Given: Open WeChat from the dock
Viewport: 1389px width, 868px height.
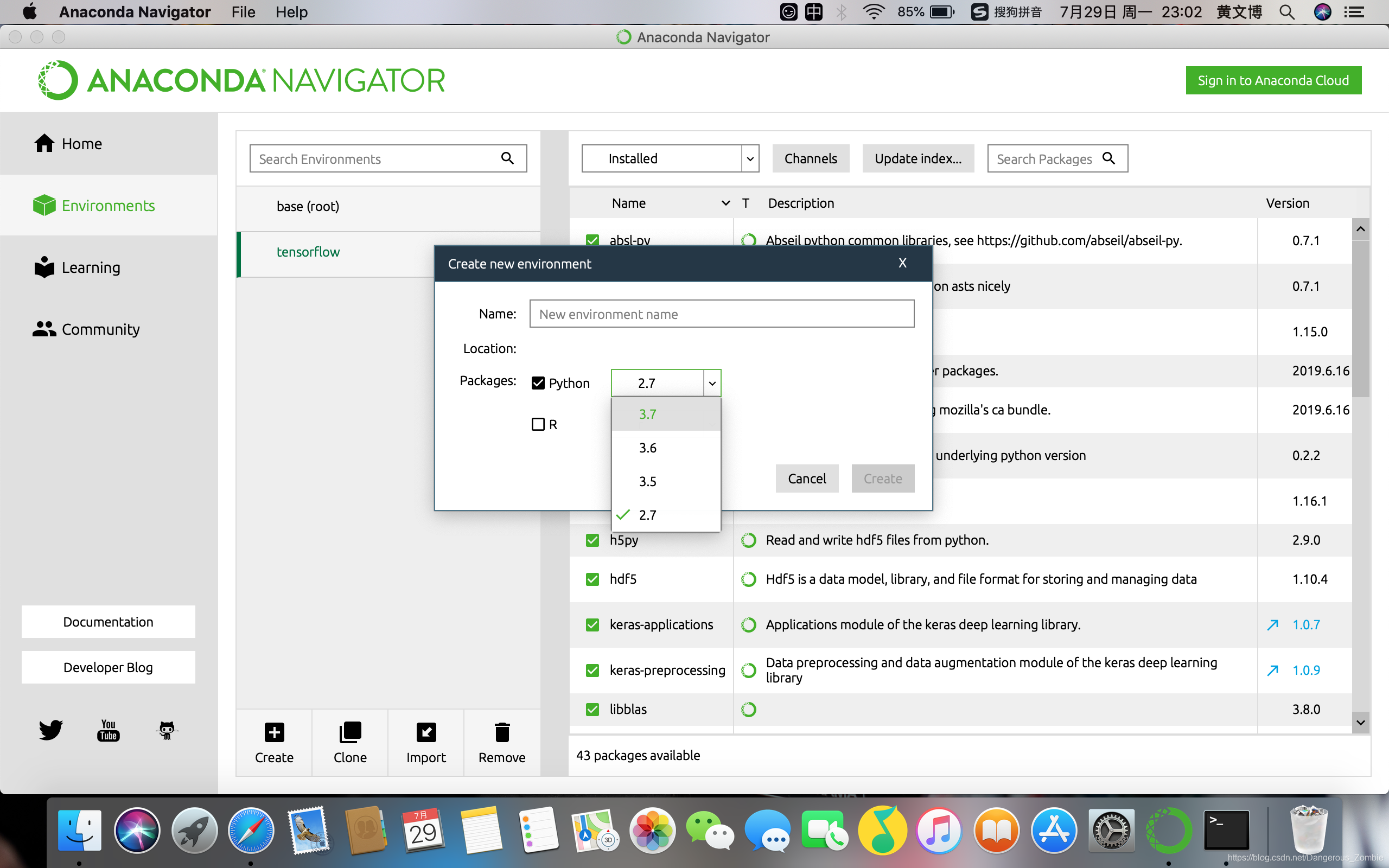Looking at the screenshot, I should coord(710,830).
